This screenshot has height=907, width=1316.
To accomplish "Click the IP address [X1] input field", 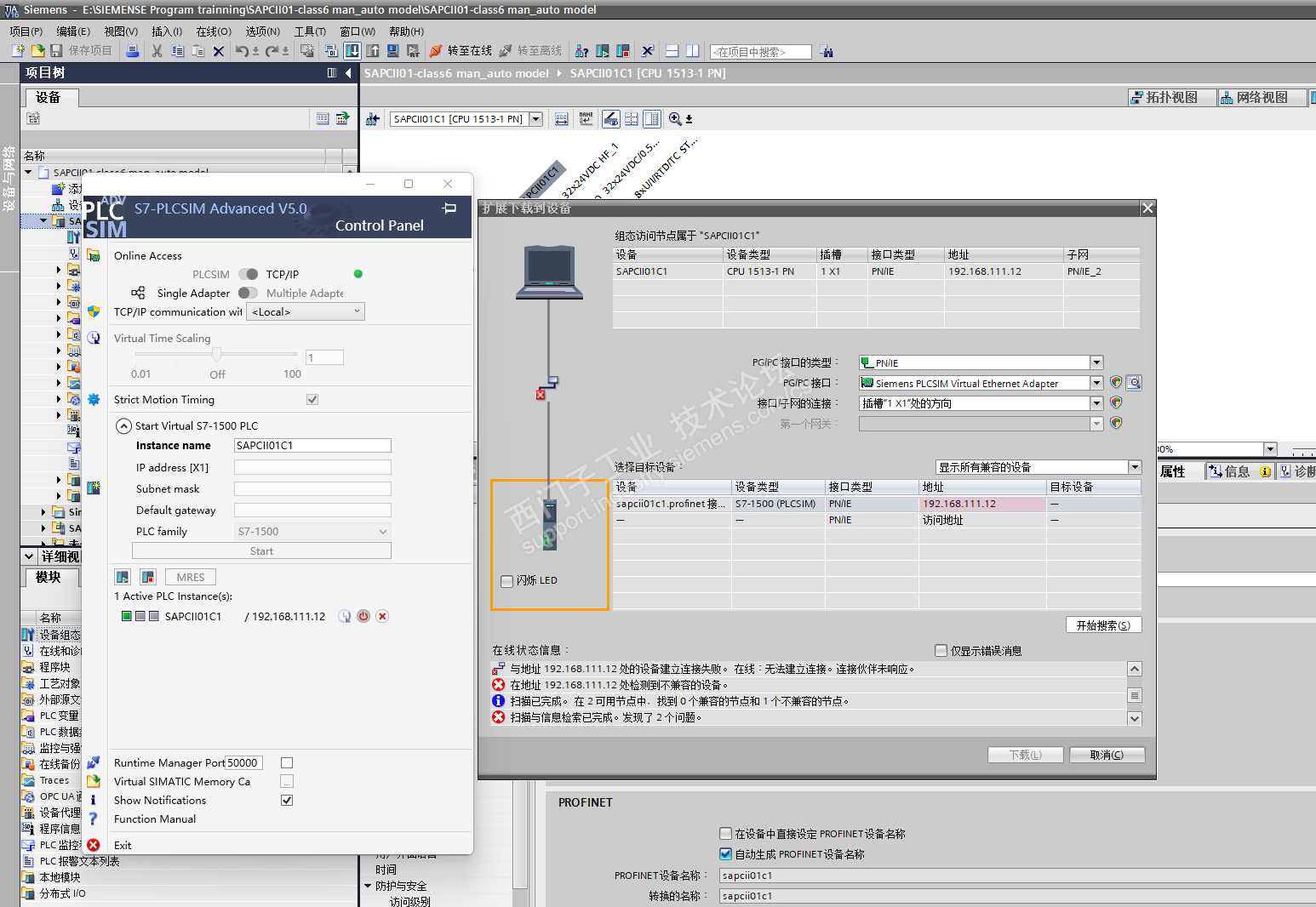I will (312, 467).
